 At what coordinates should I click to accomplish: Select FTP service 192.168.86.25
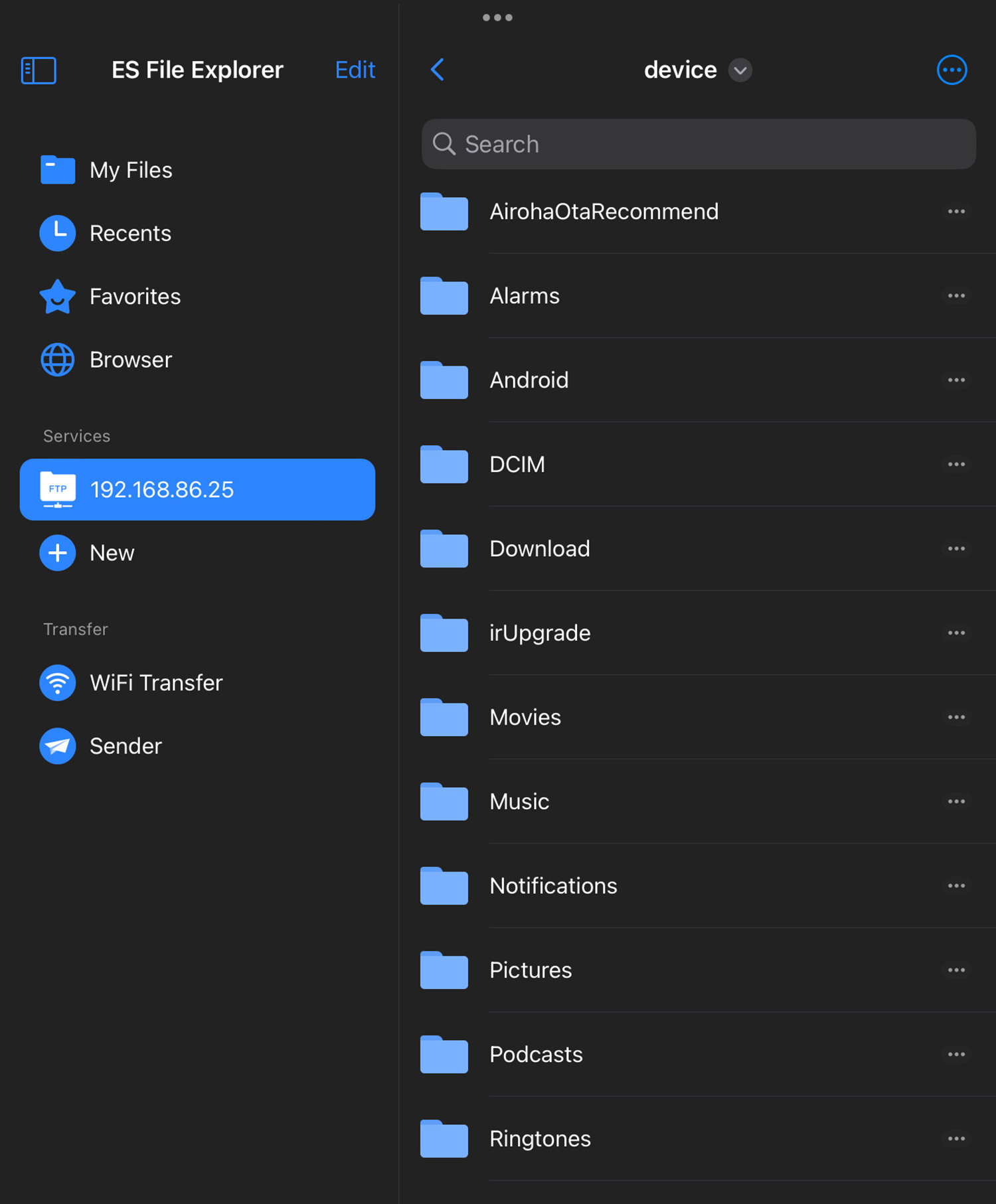tap(197, 490)
